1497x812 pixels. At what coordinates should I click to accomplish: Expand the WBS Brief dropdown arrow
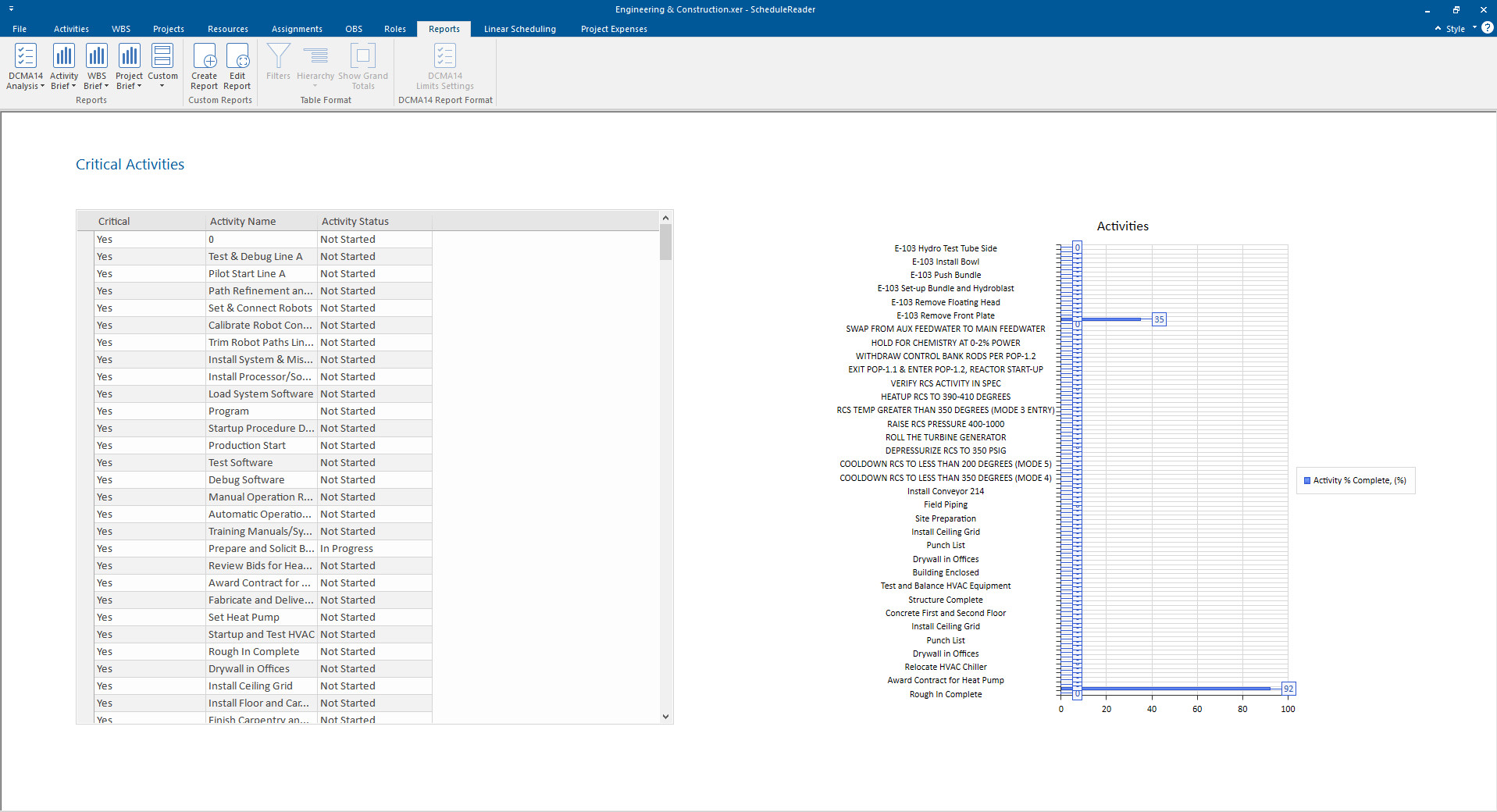click(x=106, y=87)
